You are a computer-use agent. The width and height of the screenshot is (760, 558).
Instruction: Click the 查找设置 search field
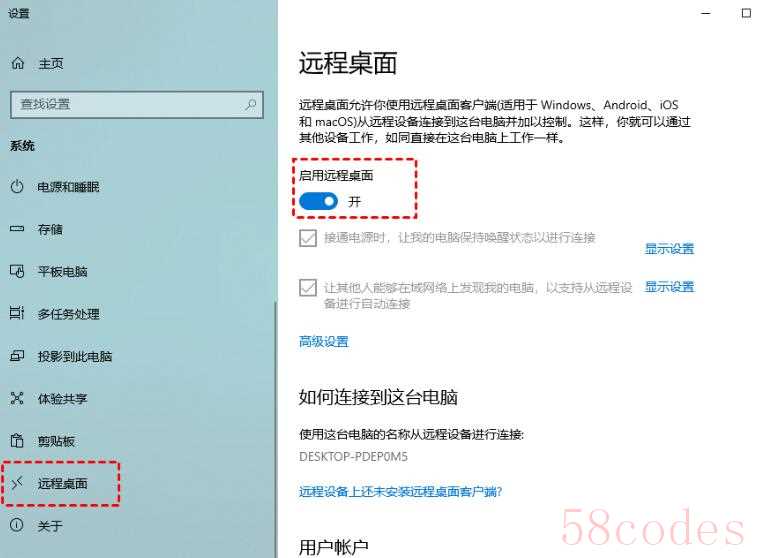click(x=137, y=104)
